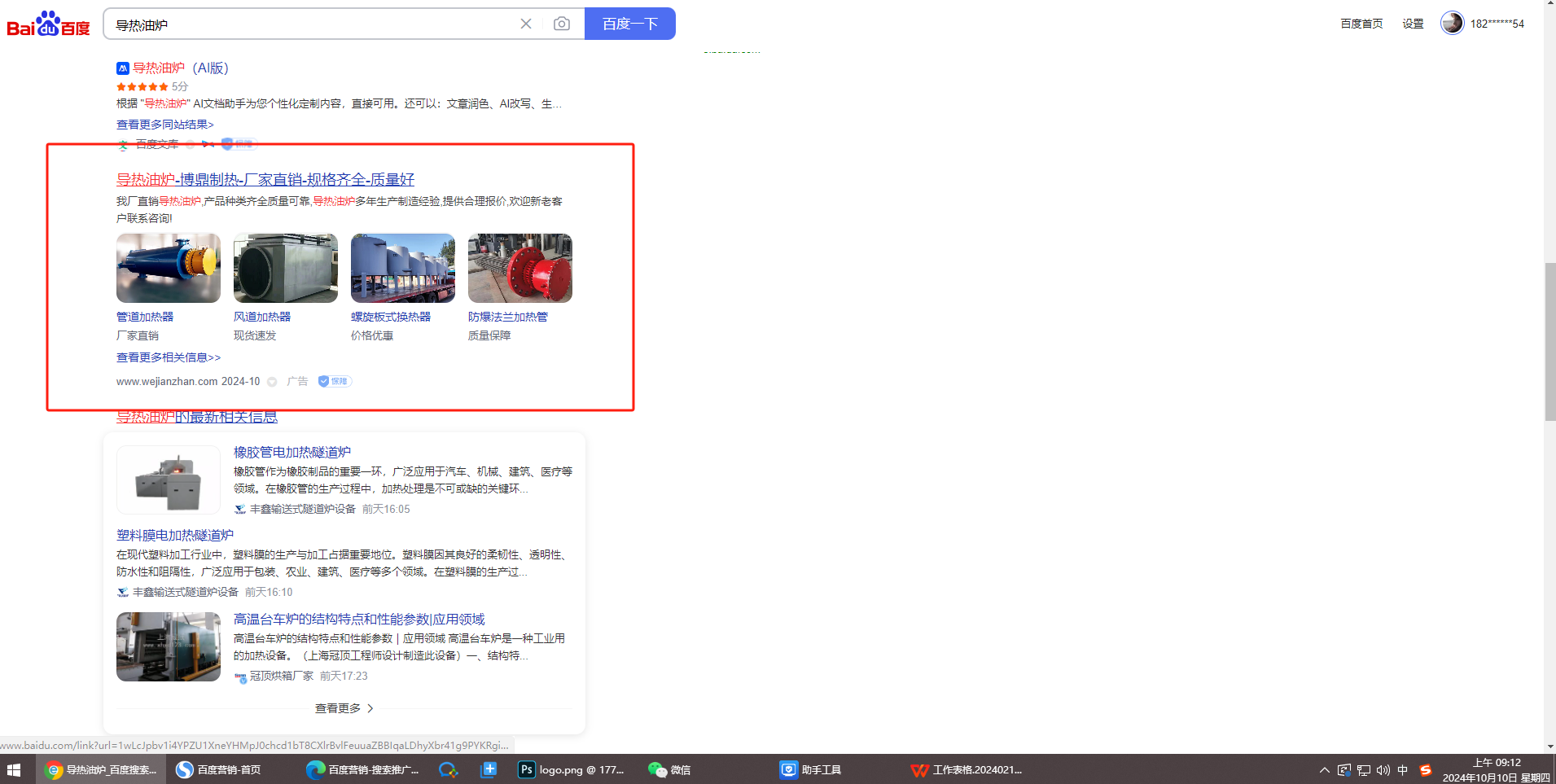Toggle the 中 input language indicator

click(x=1403, y=770)
